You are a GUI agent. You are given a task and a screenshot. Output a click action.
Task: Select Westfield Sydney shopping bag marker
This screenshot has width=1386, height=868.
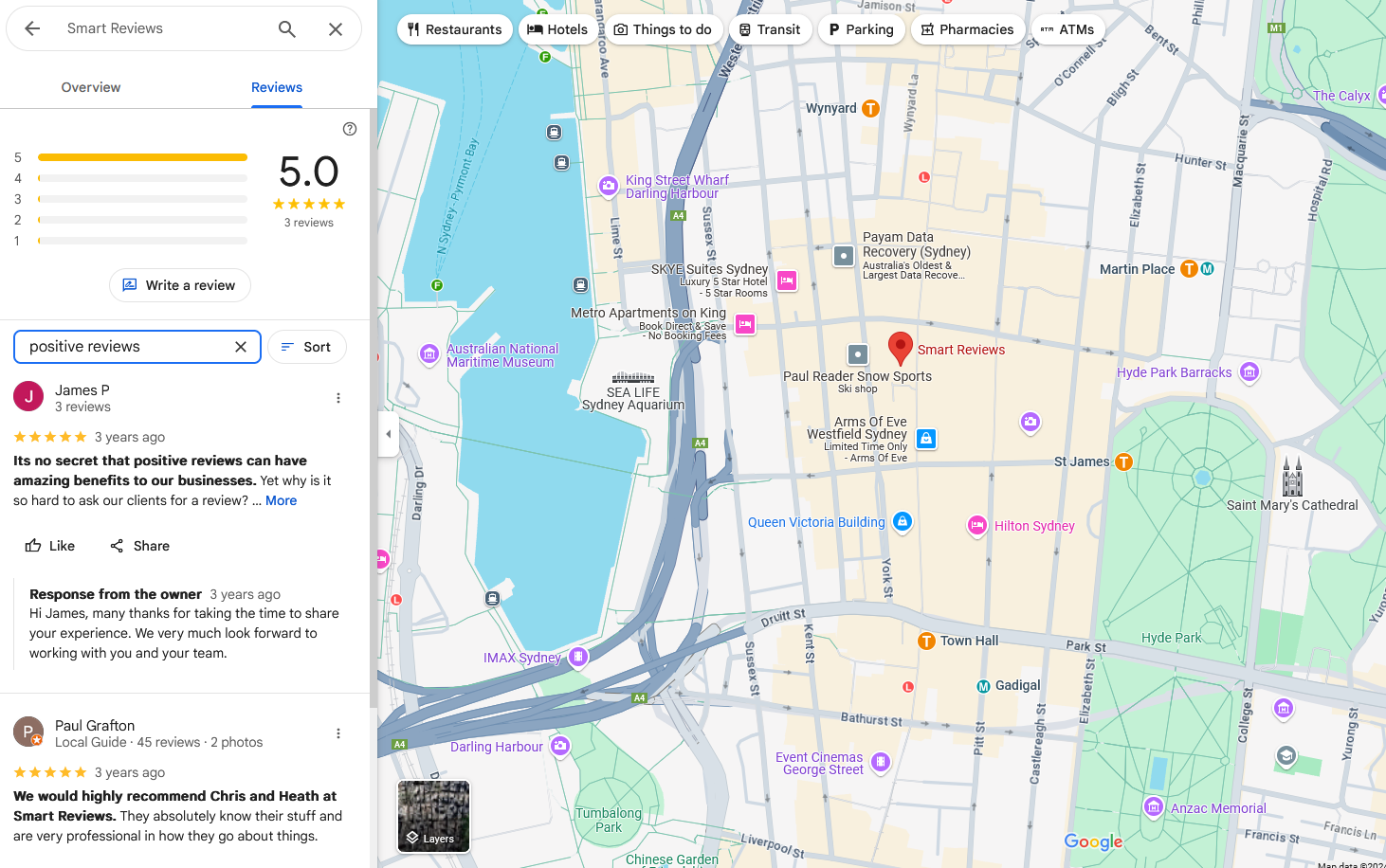point(927,439)
